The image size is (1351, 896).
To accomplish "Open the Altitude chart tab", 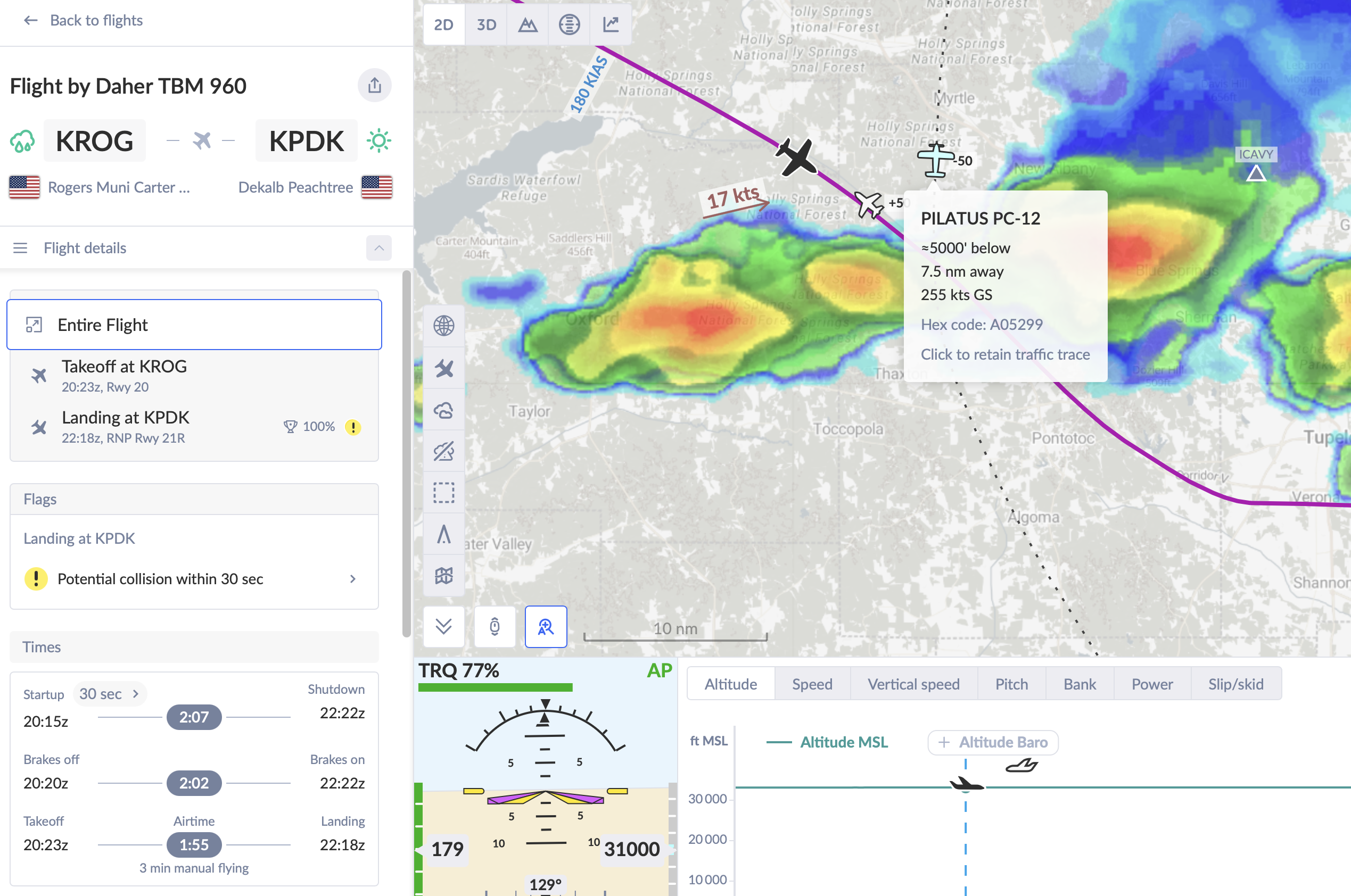I will pyautogui.click(x=730, y=684).
